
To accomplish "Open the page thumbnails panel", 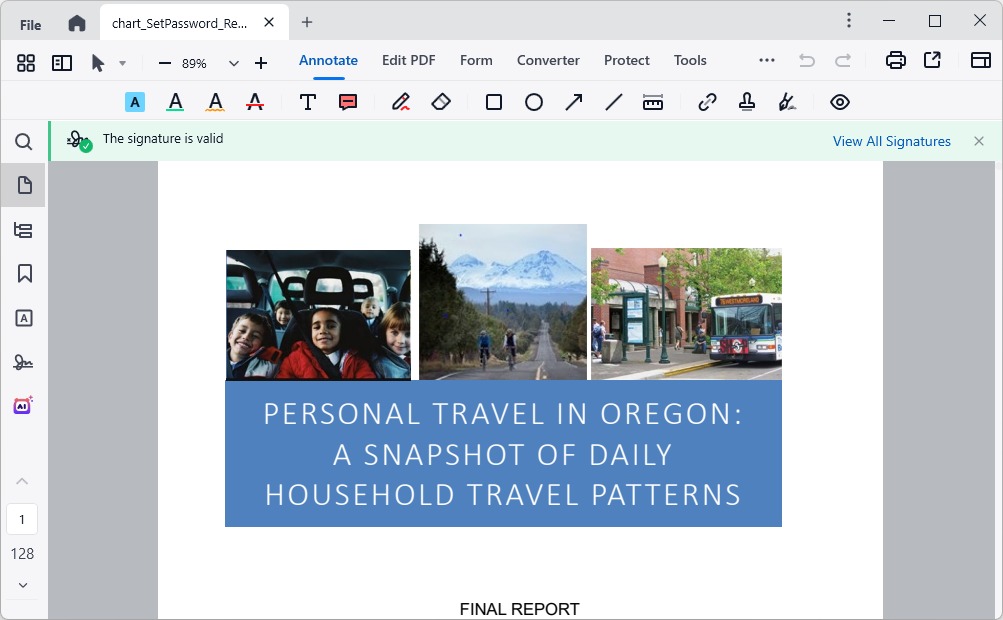I will (x=23, y=184).
